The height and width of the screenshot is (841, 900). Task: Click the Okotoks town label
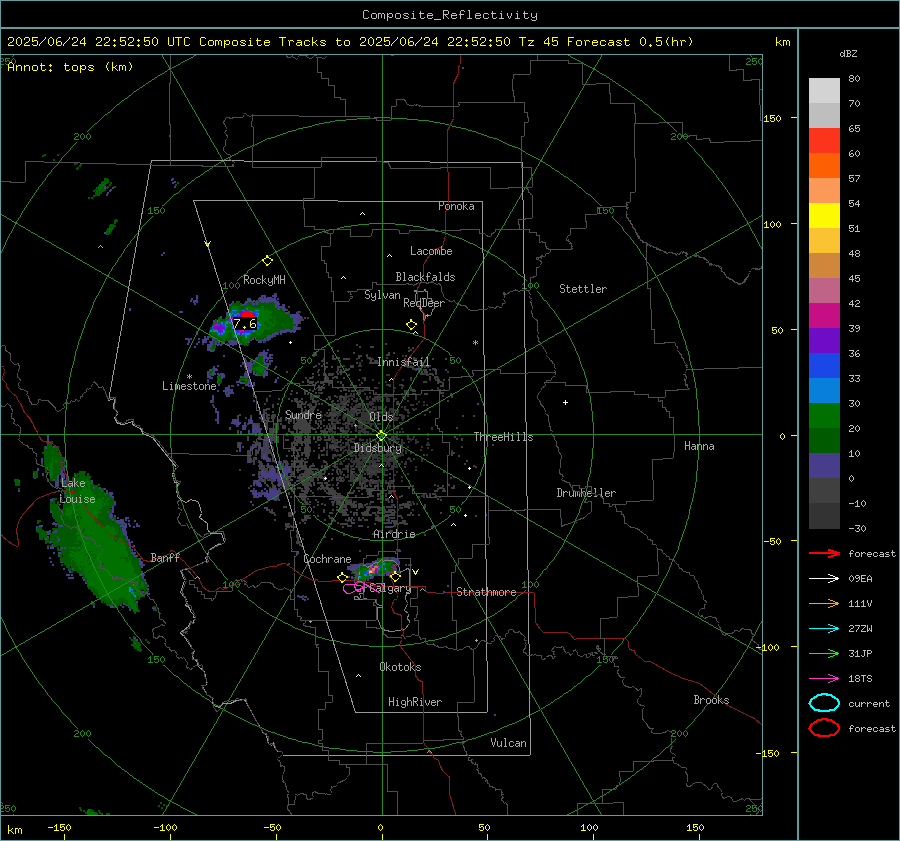pos(400,667)
